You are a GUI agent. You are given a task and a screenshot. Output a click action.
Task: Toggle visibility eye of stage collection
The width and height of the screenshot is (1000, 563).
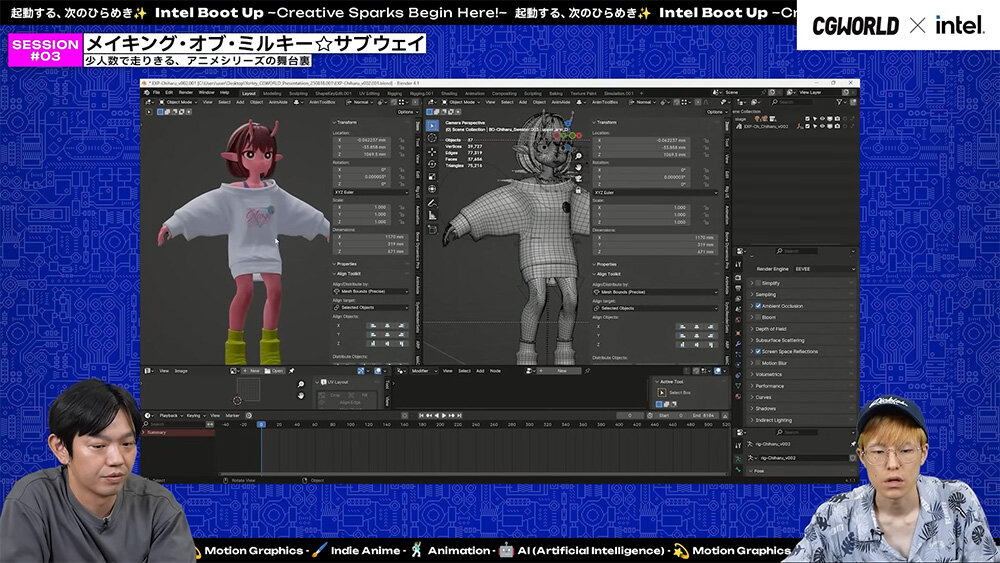click(x=821, y=119)
